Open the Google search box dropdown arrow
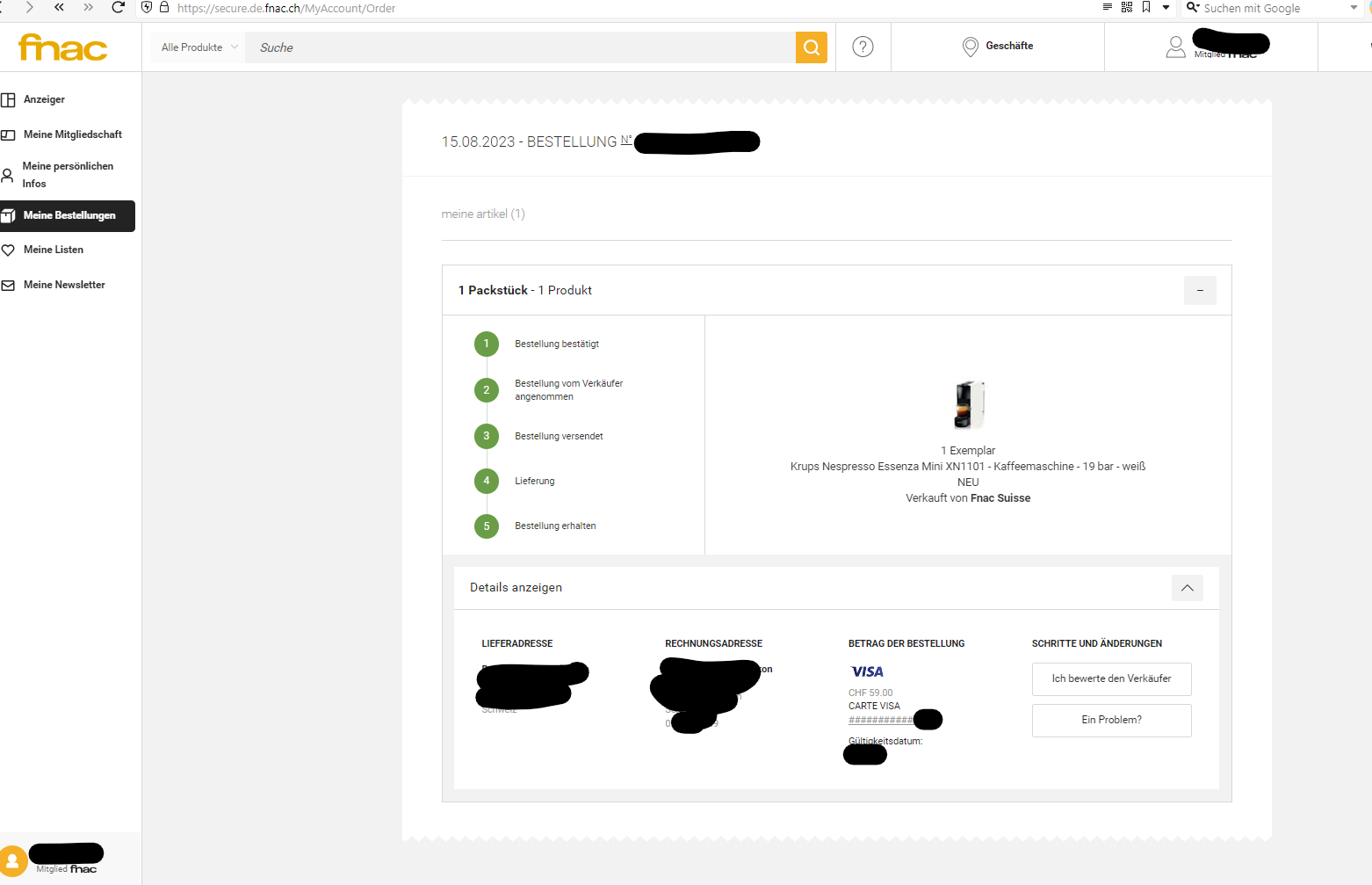Image resolution: width=1372 pixels, height=885 pixels. (x=1354, y=8)
